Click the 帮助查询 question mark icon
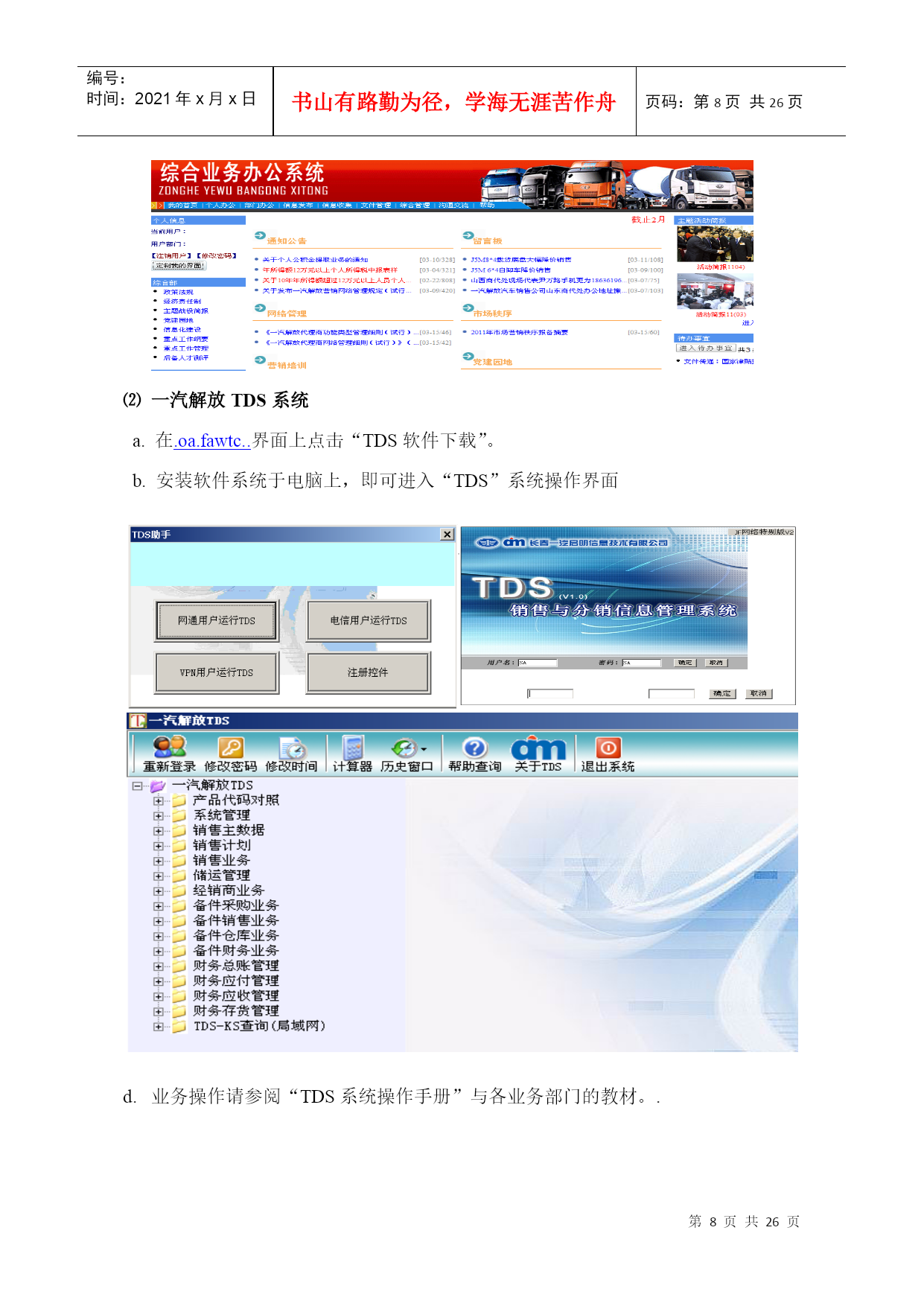This screenshot has height=1306, width=924. (x=475, y=748)
